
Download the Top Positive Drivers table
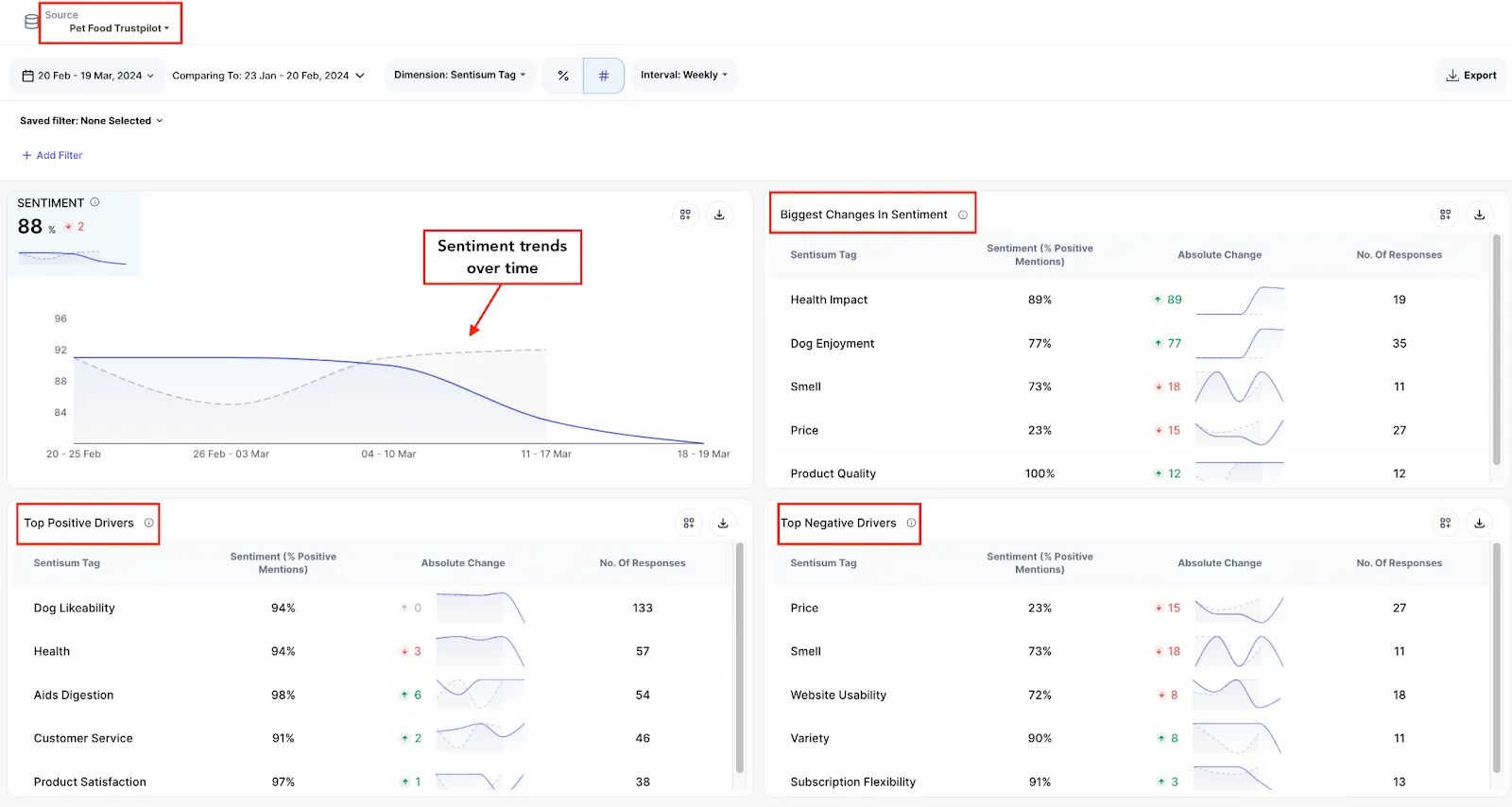[723, 523]
